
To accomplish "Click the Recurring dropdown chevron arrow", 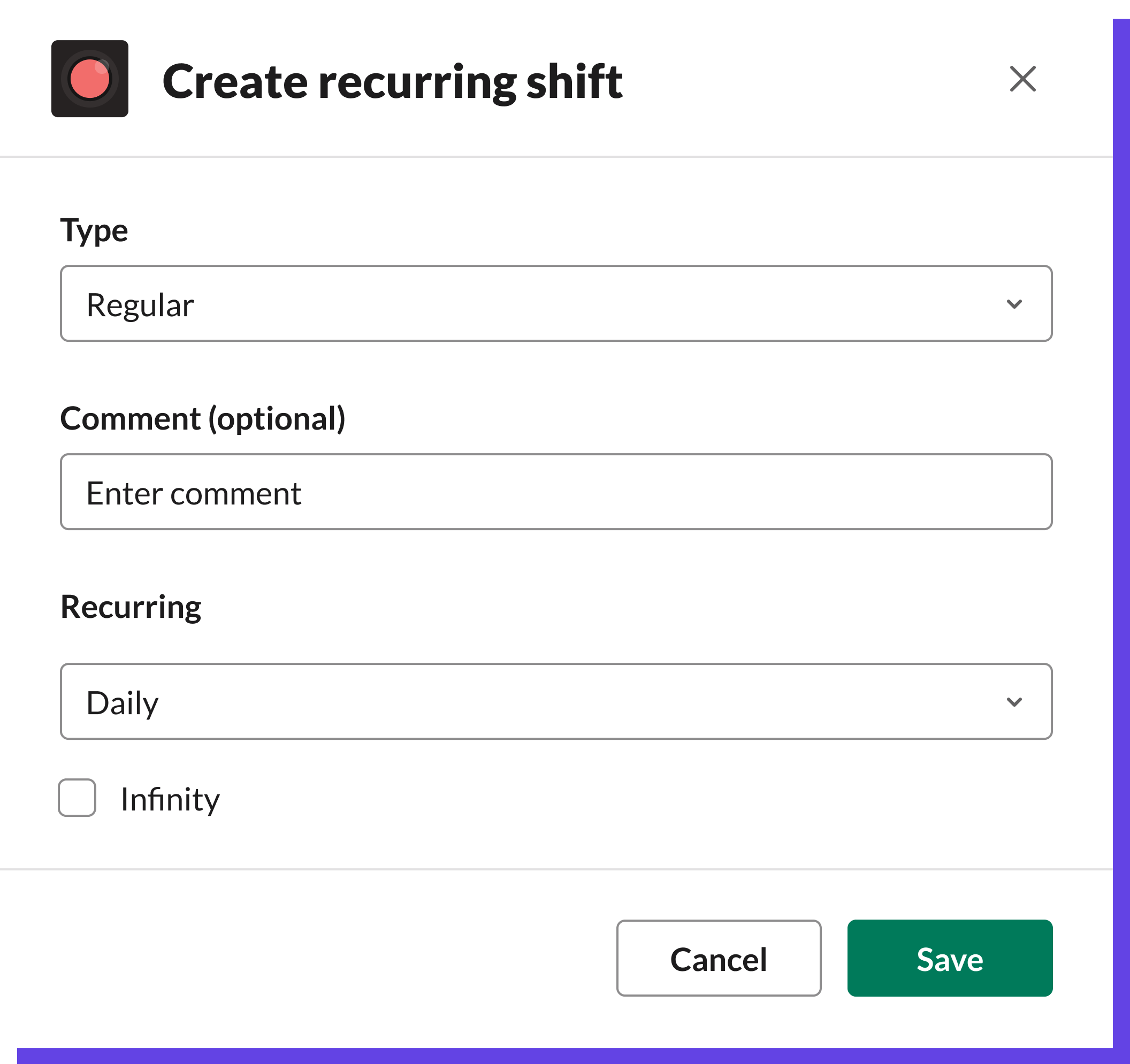I will (x=1013, y=702).
